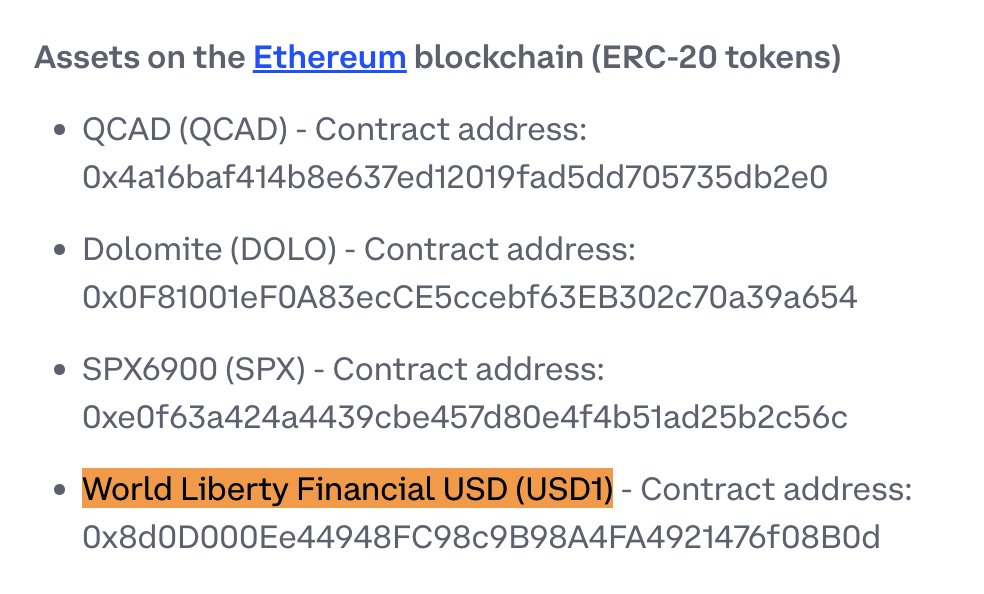984x594 pixels.
Task: Click the QCAD contract address starting 0x4a16
Action: tap(455, 178)
